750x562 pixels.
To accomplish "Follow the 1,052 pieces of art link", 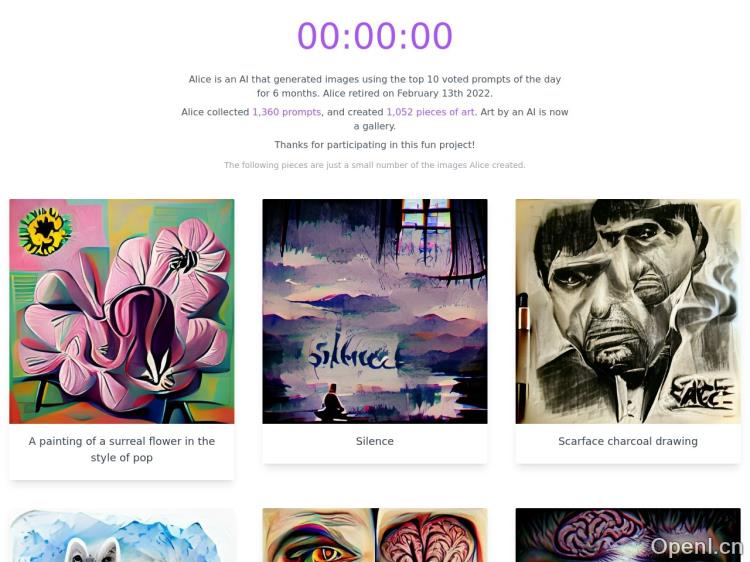I will [x=430, y=112].
